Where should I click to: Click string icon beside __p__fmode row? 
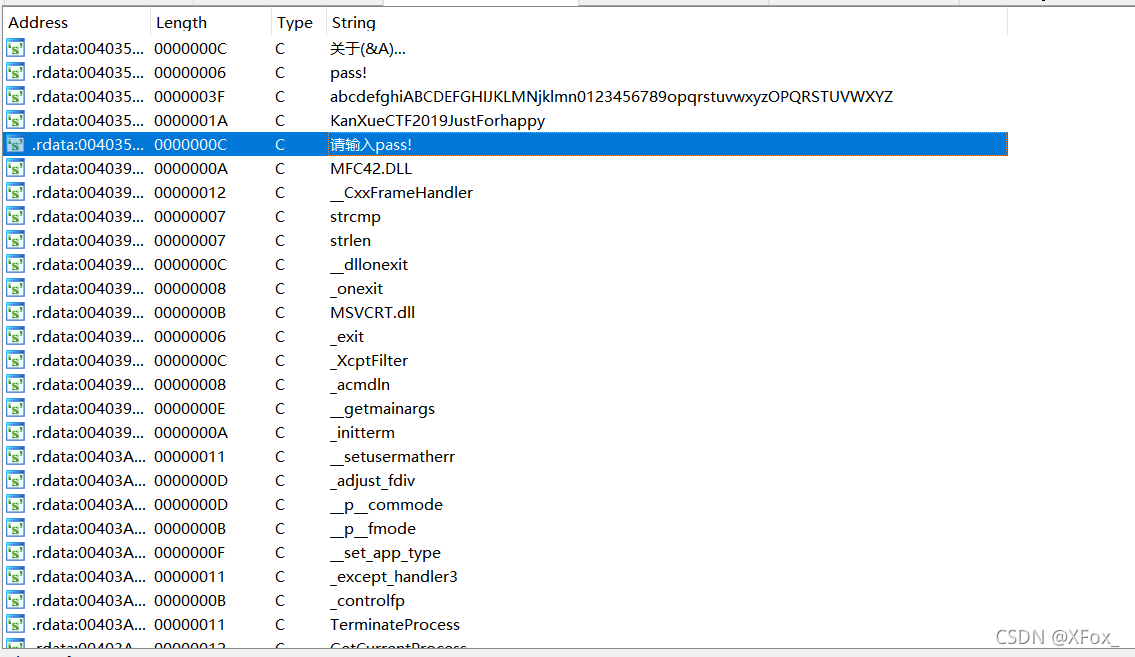pyautogui.click(x=15, y=528)
